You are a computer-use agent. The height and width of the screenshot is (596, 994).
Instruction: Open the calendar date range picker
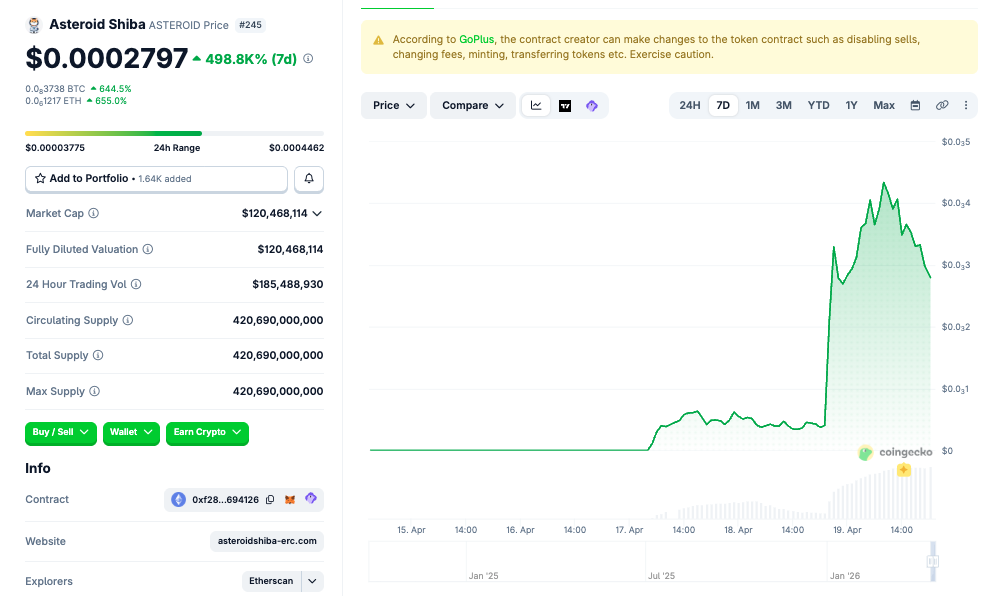point(915,105)
